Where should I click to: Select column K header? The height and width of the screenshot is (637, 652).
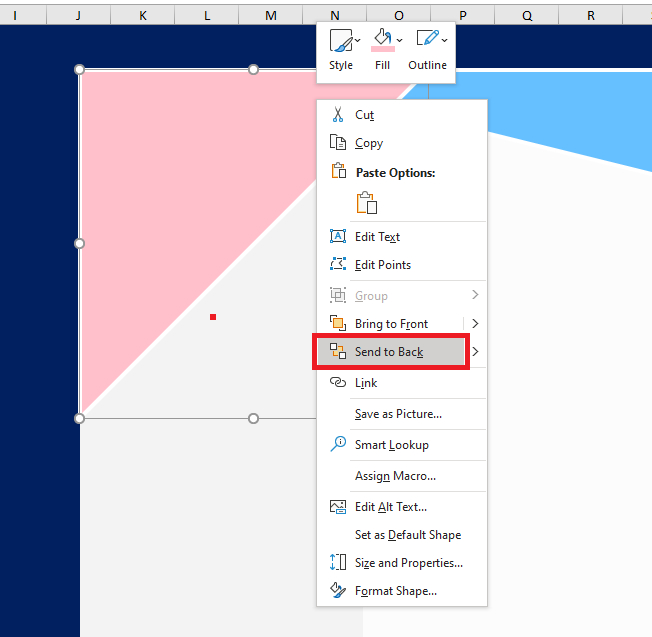[x=143, y=15]
